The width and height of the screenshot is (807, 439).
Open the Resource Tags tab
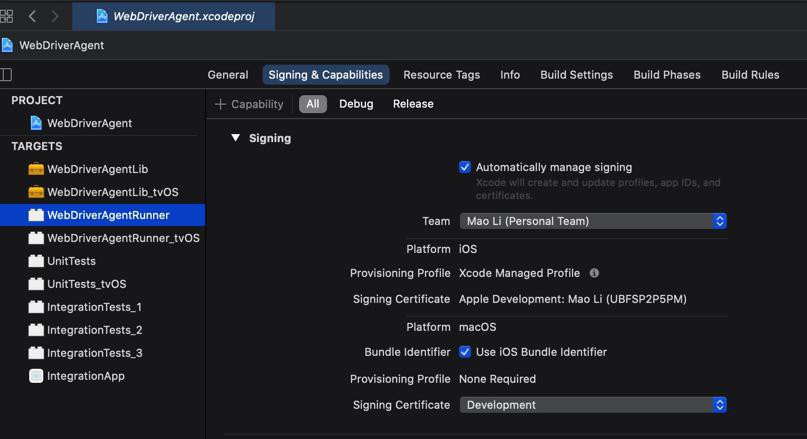[442, 75]
